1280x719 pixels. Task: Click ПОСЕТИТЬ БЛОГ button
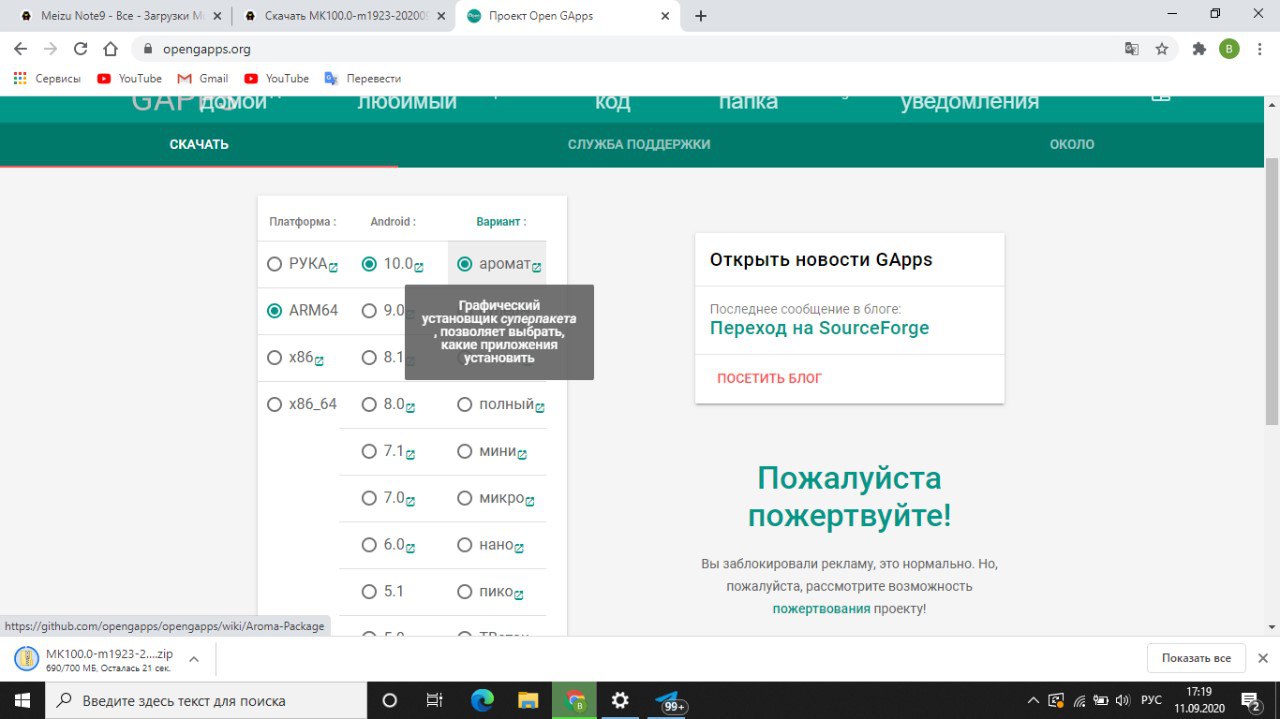(769, 379)
